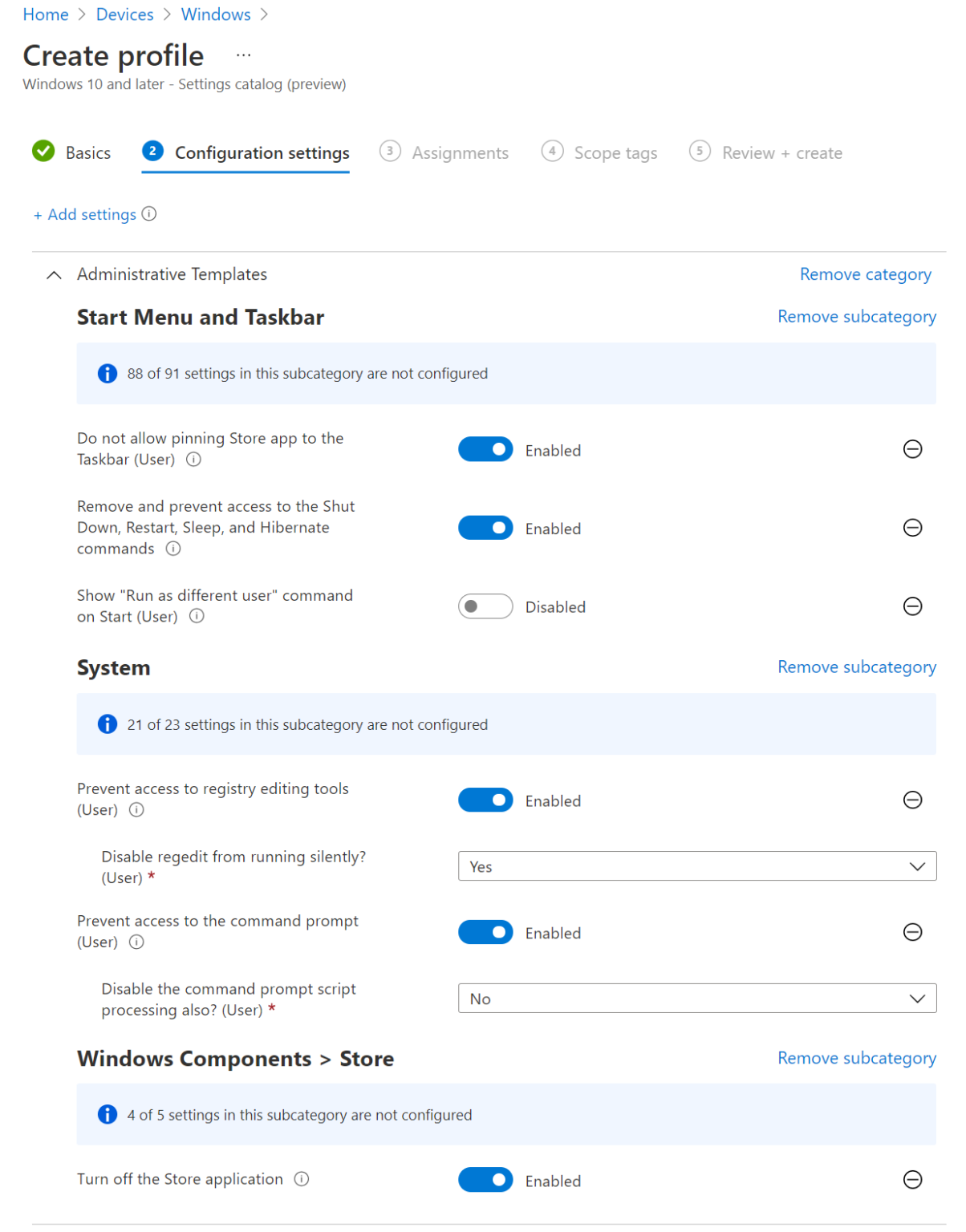Navigate to Devices breadcrumb
This screenshot has width=966, height=1232.
(124, 14)
